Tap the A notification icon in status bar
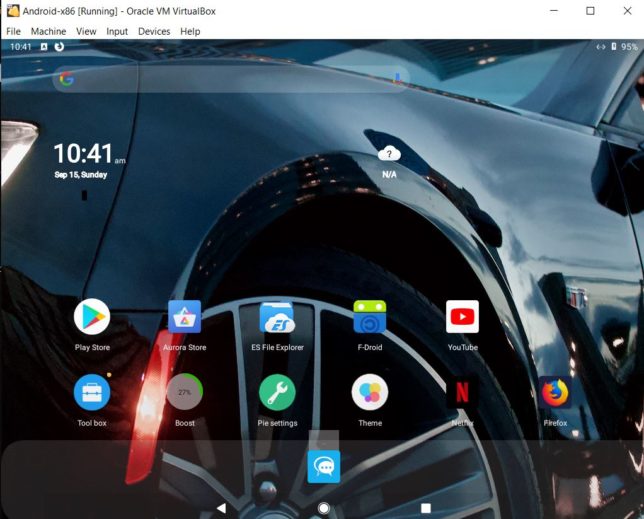This screenshot has width=644, height=519. [44, 47]
